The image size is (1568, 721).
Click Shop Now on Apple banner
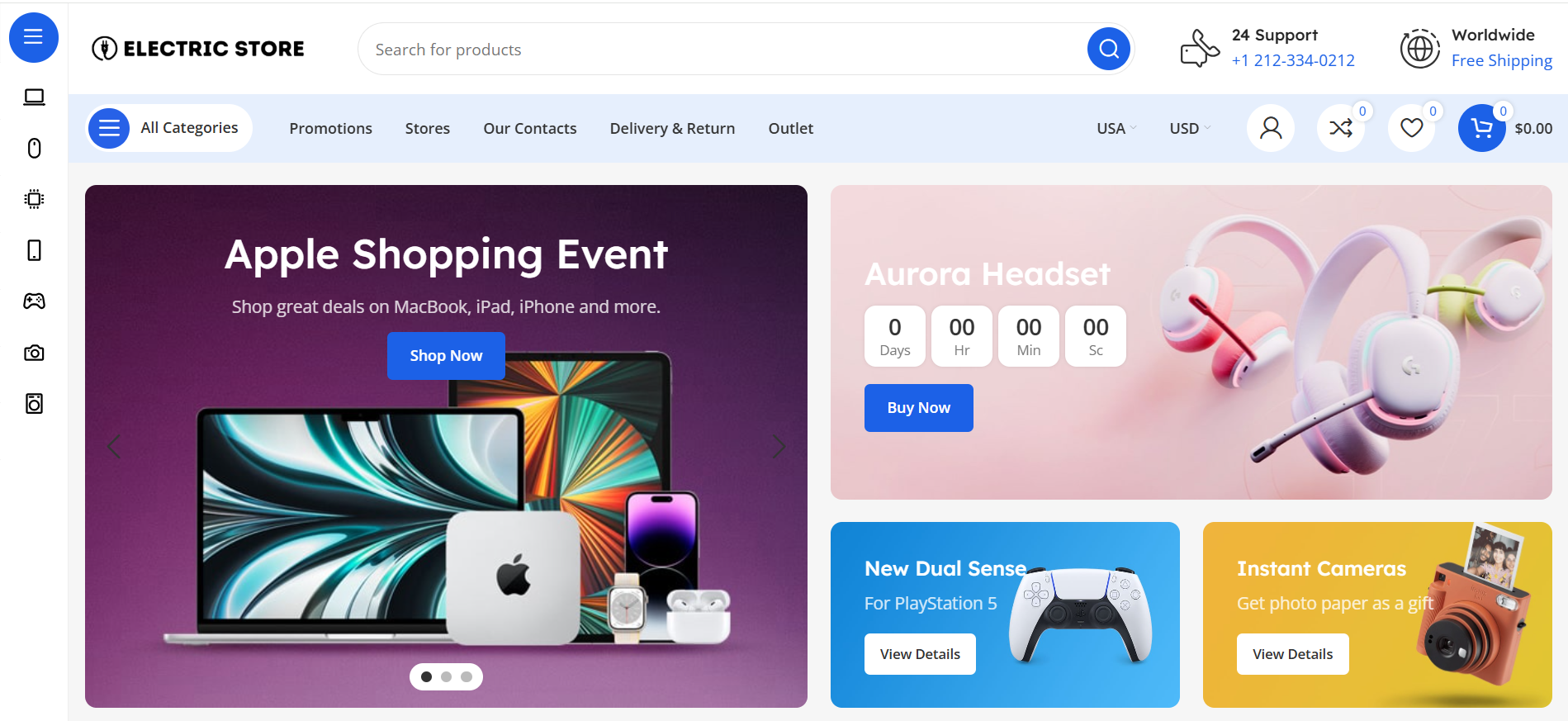(446, 356)
